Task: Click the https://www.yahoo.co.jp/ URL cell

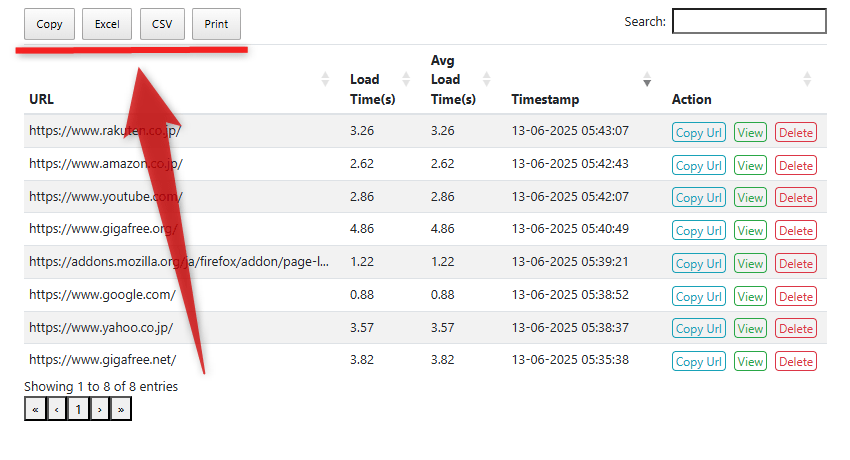Action: (x=101, y=328)
